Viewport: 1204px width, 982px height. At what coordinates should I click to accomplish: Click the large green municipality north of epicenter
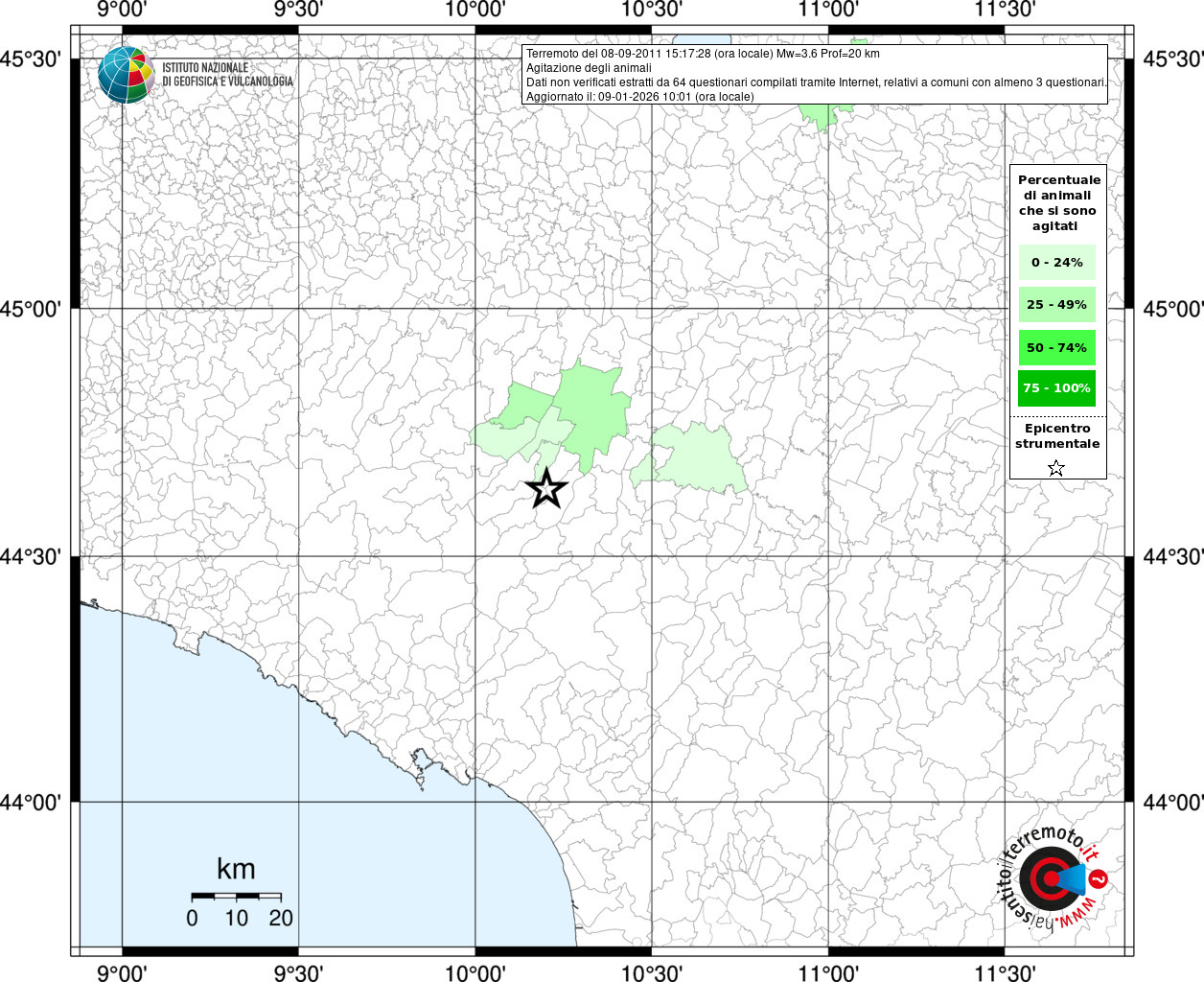pyautogui.click(x=594, y=412)
